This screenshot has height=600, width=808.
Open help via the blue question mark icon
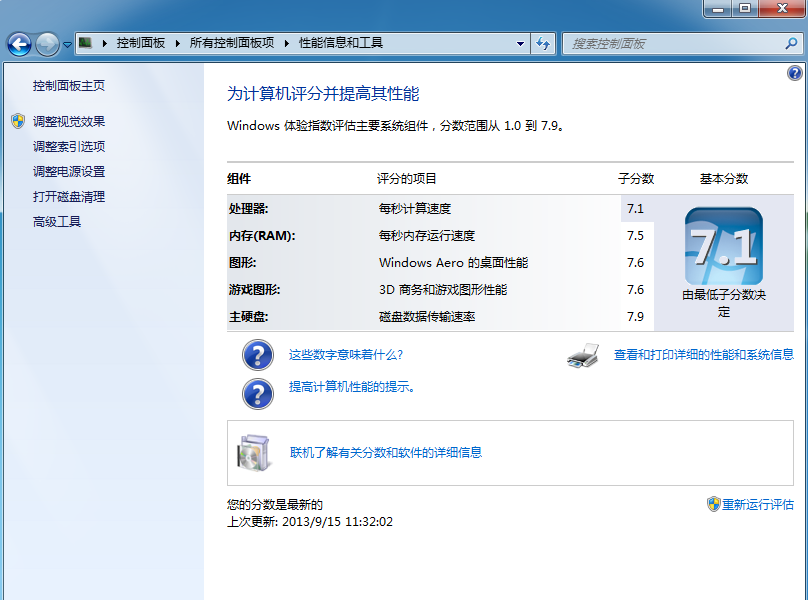[x=794, y=73]
